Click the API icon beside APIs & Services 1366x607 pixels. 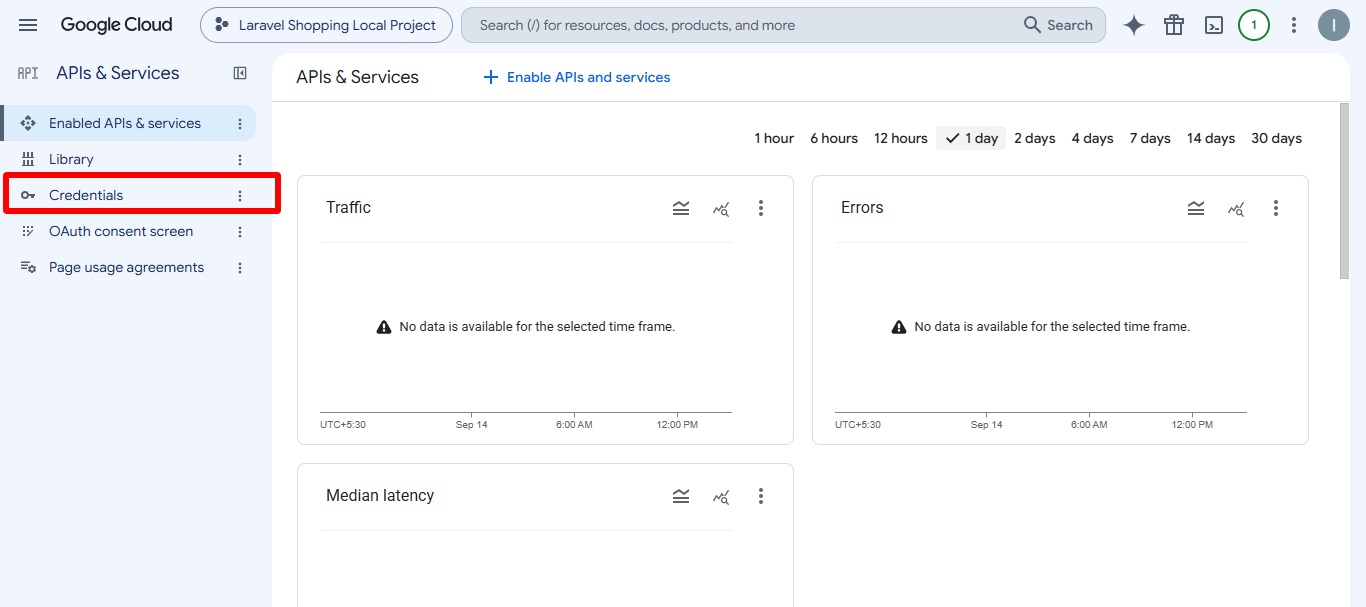tap(28, 73)
